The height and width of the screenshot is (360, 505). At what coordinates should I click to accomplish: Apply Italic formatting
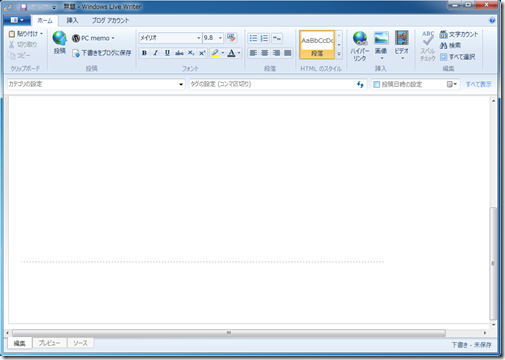tap(156, 53)
